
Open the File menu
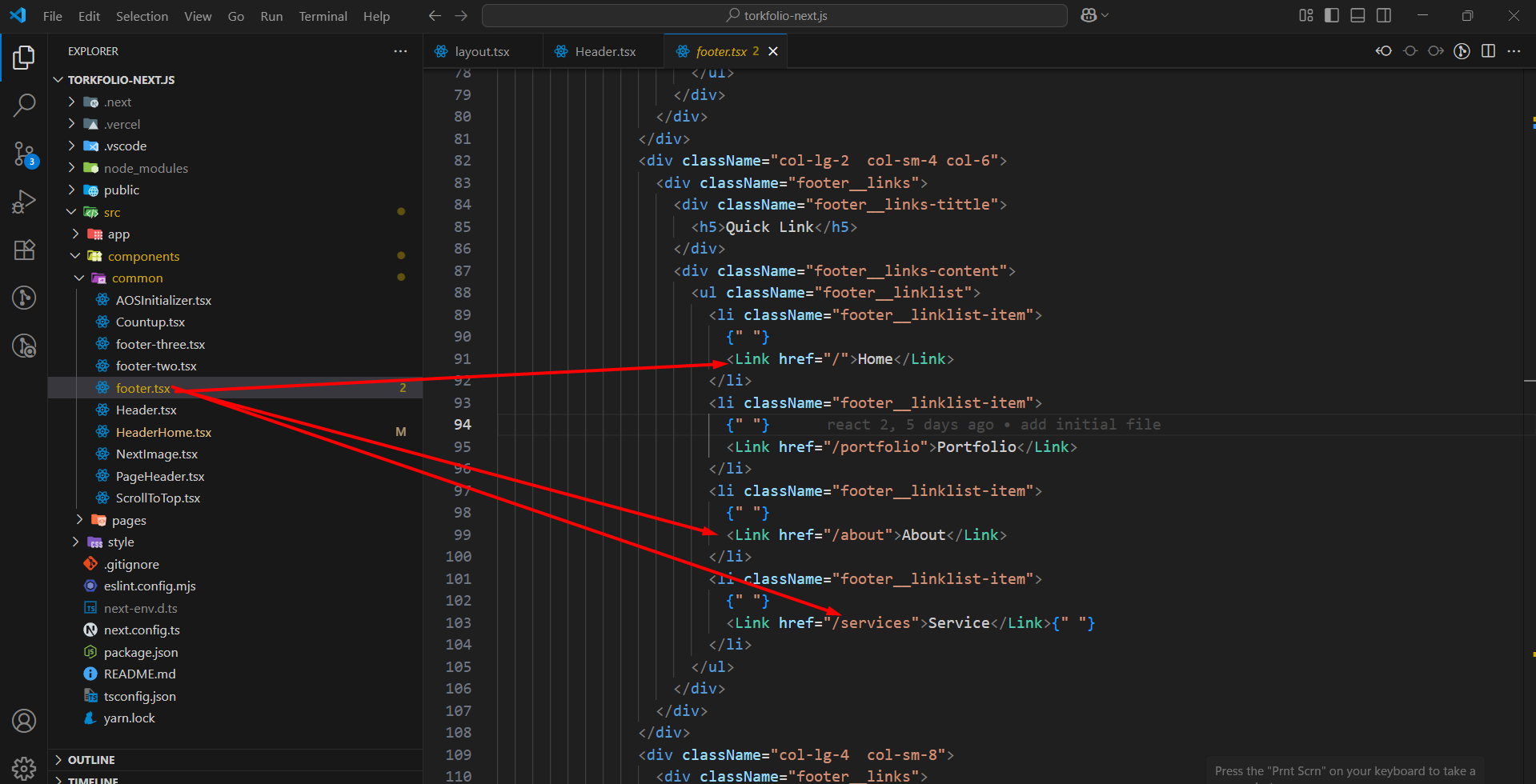click(x=53, y=16)
